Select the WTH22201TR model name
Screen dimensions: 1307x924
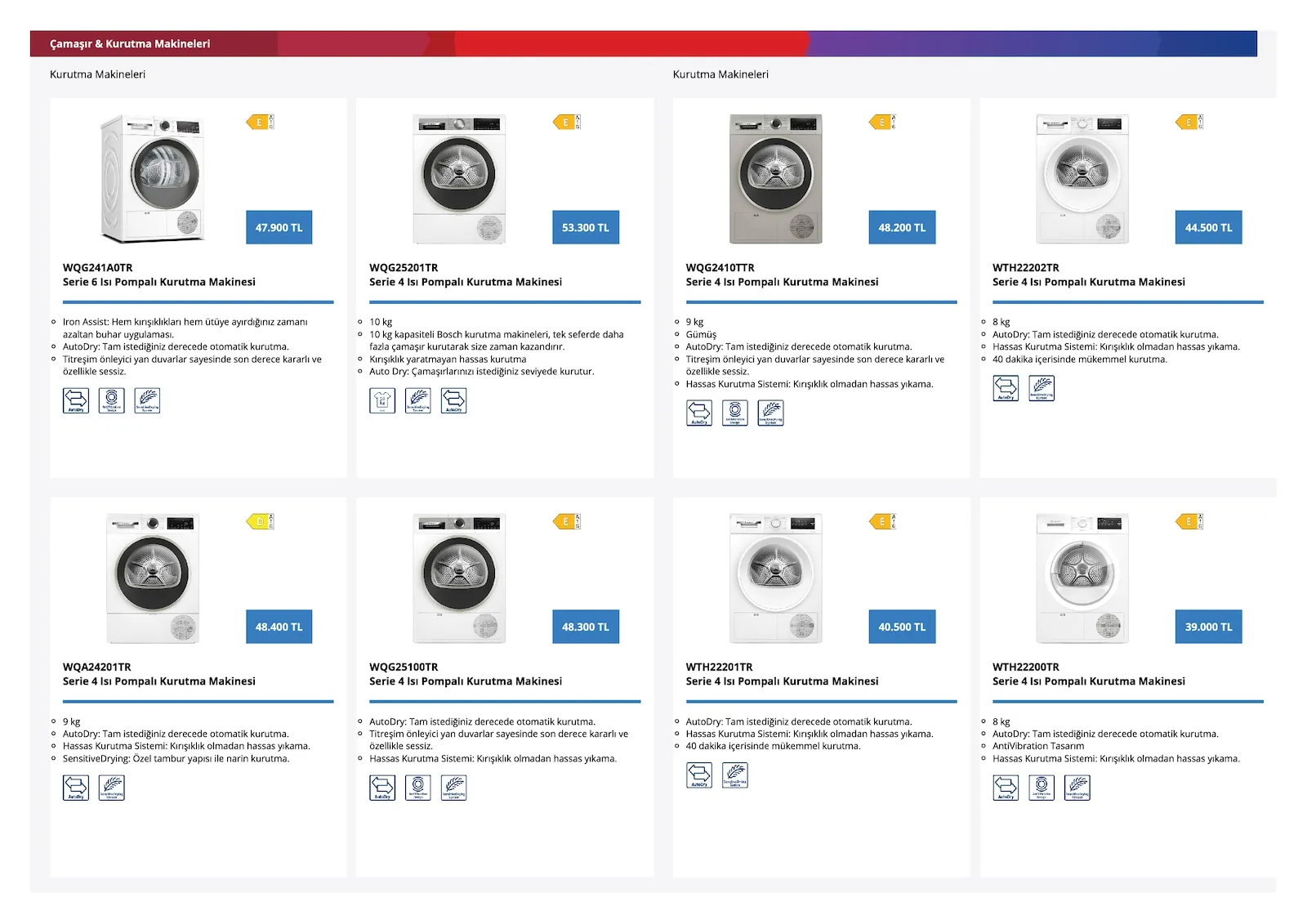(x=720, y=667)
